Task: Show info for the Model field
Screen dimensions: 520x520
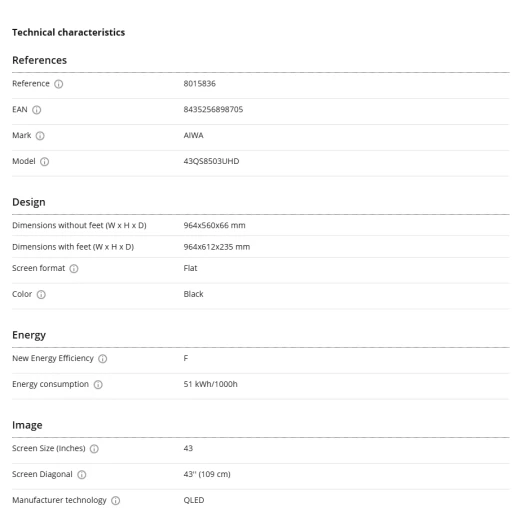Action: coord(45,162)
